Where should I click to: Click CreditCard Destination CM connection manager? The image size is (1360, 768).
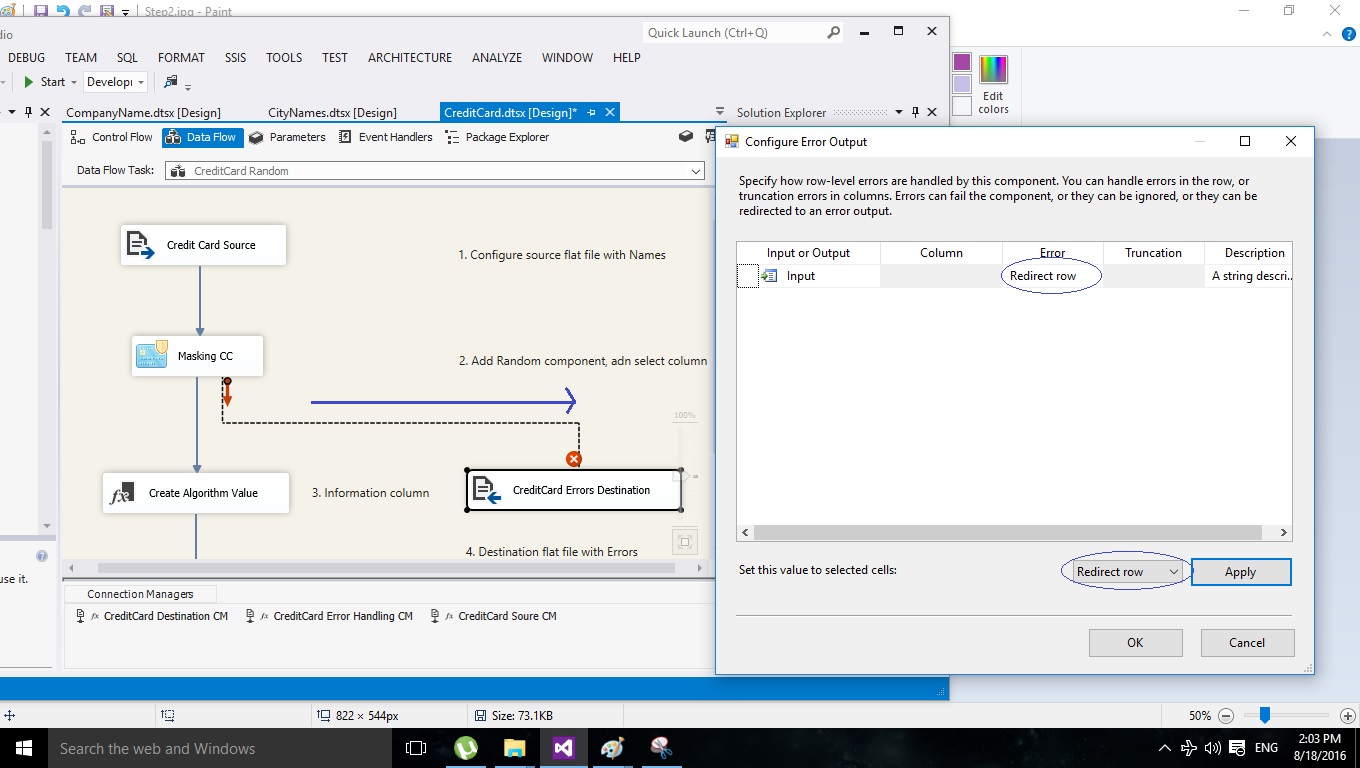click(x=152, y=616)
